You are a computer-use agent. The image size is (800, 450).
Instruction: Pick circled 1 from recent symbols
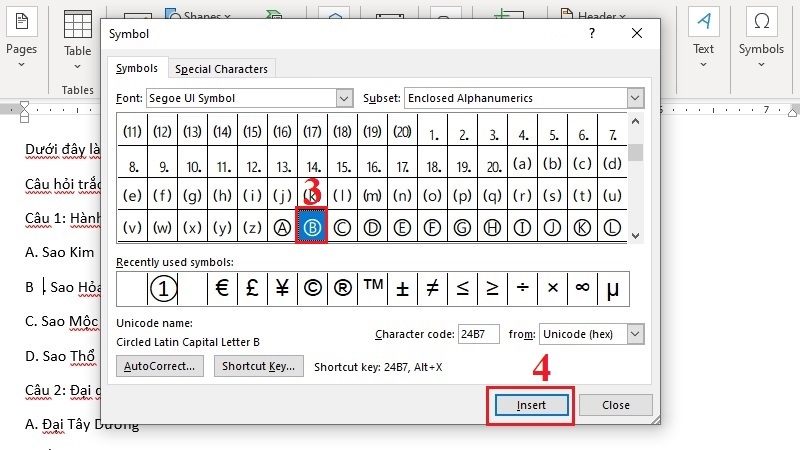[163, 289]
